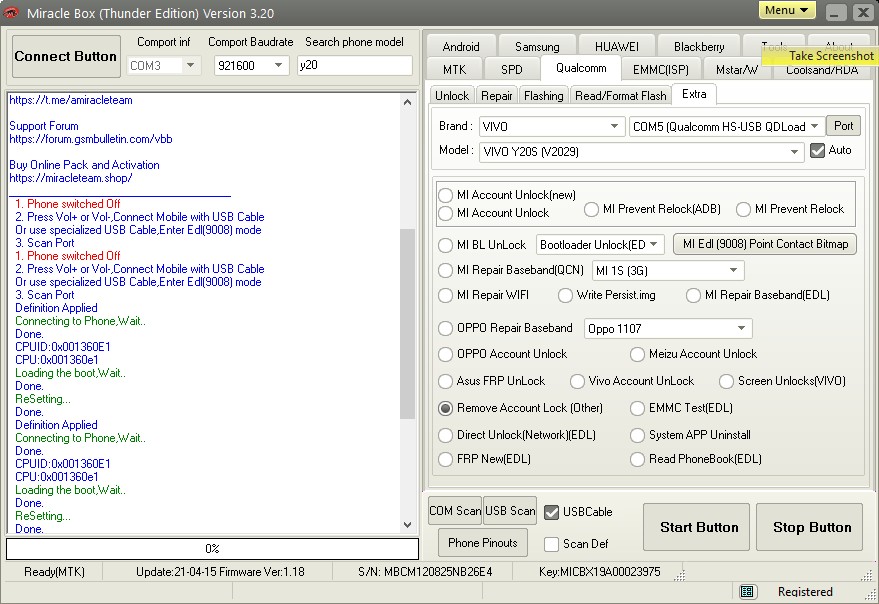Select the MI BL UnLock radio button
The image size is (879, 604).
coord(446,245)
